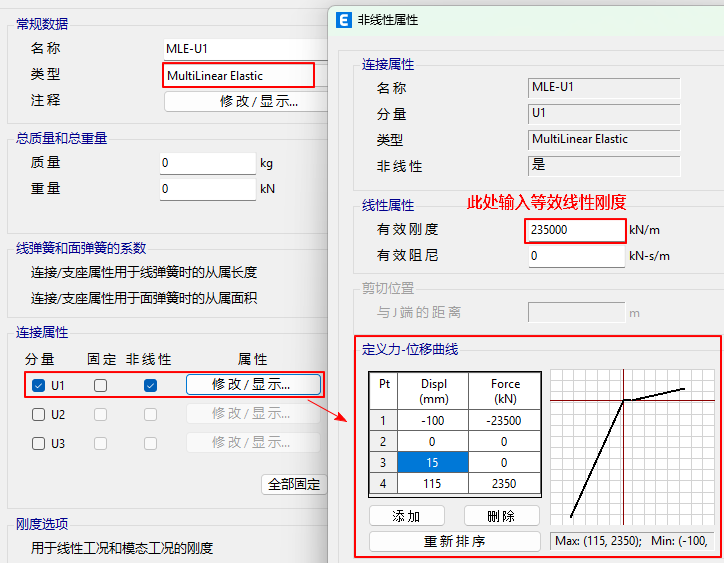Click the 有效阻尼 input field

pyautogui.click(x=577, y=256)
